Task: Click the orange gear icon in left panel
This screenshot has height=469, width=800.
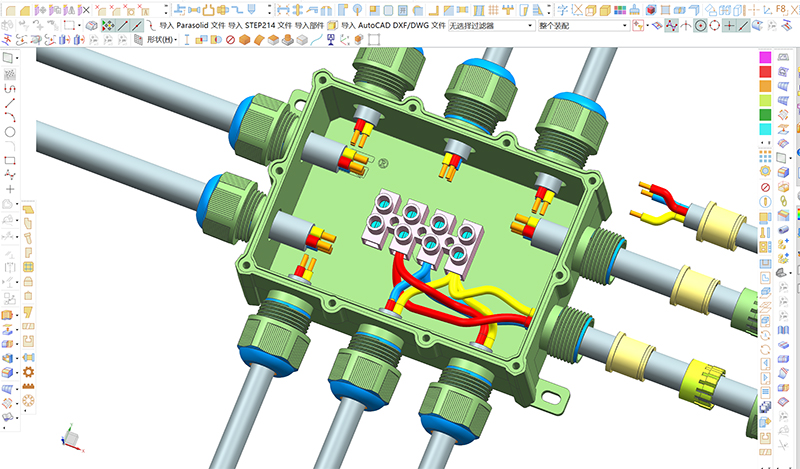Action: [x=28, y=371]
